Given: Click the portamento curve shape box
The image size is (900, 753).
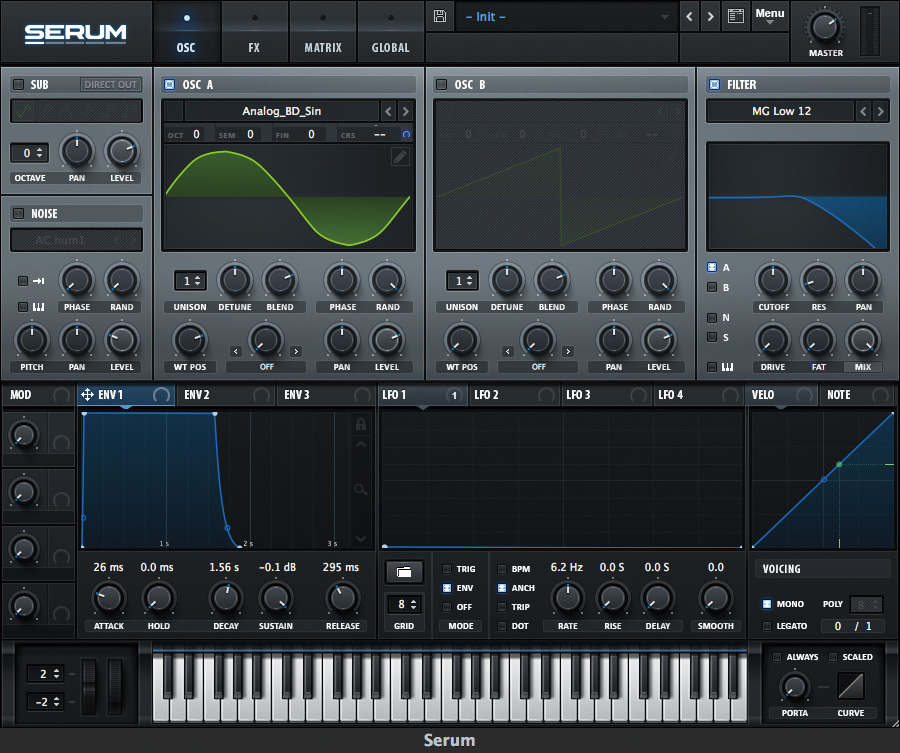Looking at the screenshot, I should point(851,686).
